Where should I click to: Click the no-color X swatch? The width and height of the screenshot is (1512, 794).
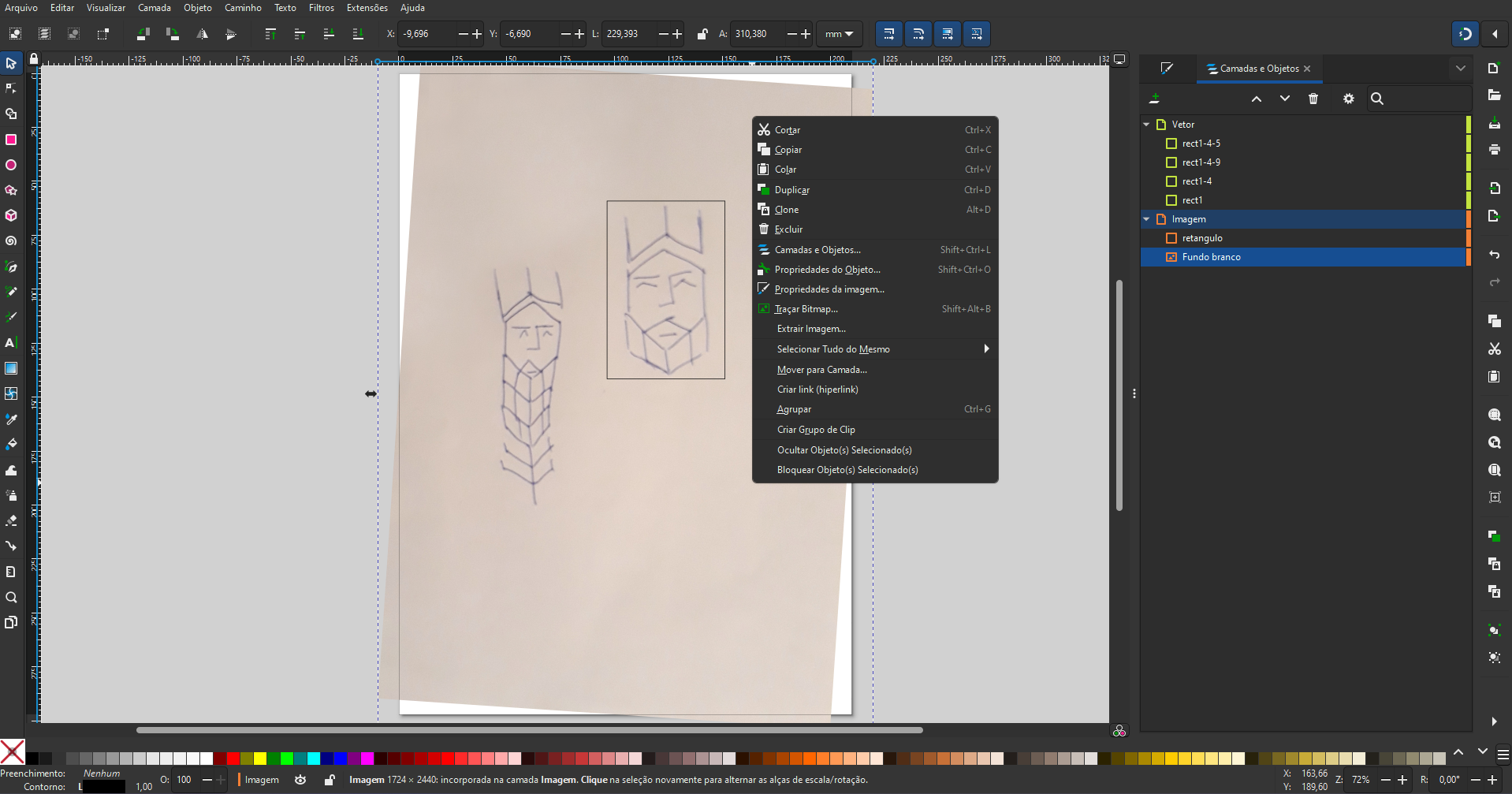(x=12, y=752)
